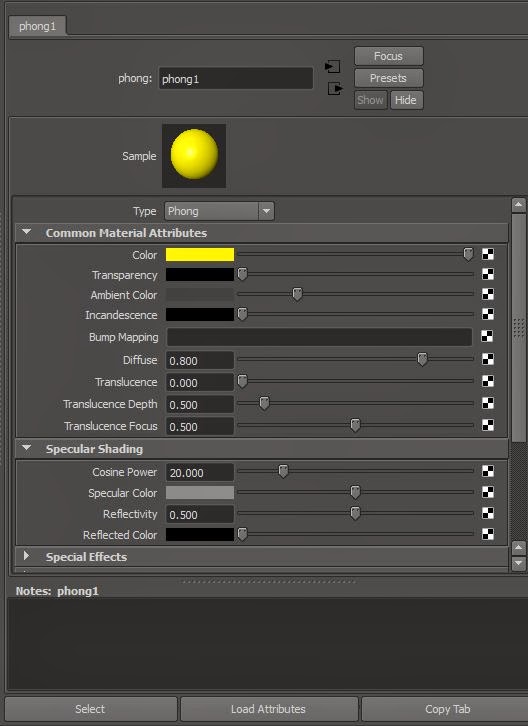Click the Ambient Color slider handle
Viewport: 528px width, 726px height.
(297, 294)
